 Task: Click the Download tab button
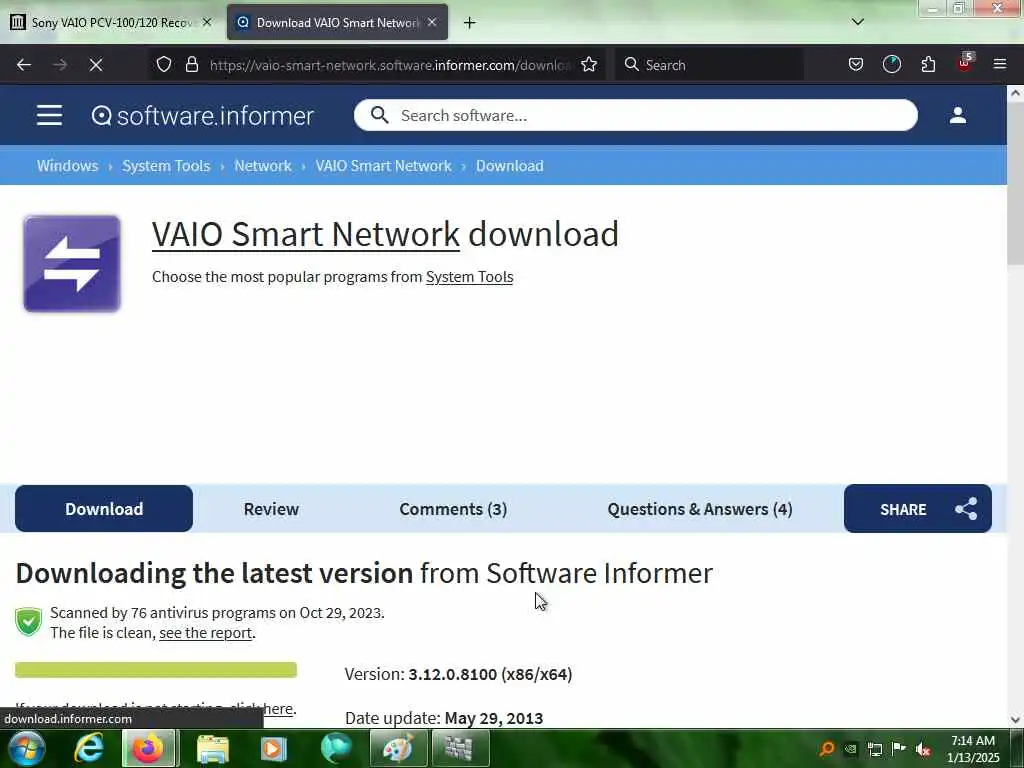coord(104,509)
